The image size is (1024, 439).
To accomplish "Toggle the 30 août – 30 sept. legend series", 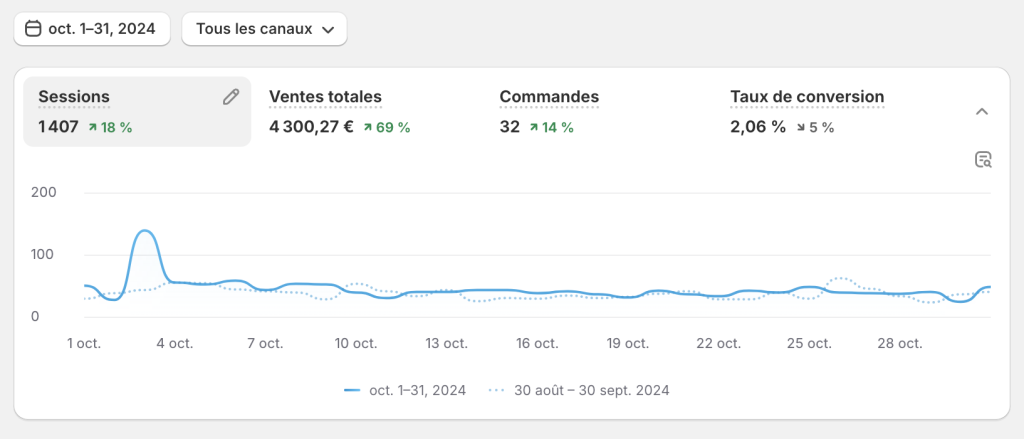I will pos(591,391).
